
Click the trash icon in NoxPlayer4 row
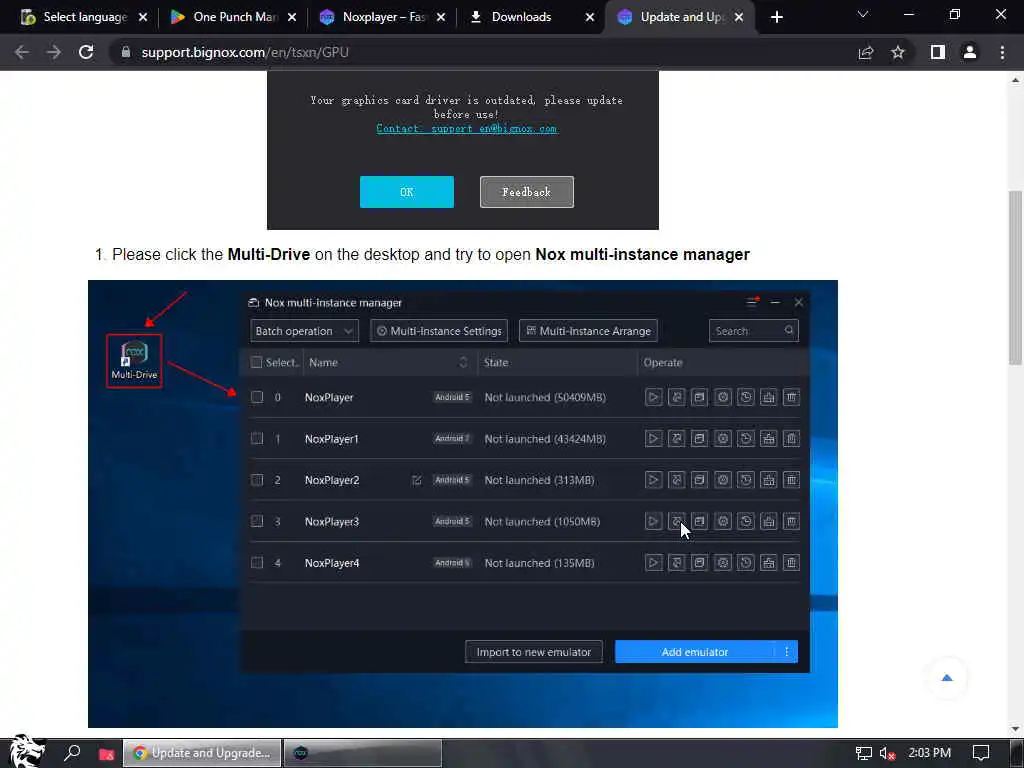pyautogui.click(x=792, y=562)
